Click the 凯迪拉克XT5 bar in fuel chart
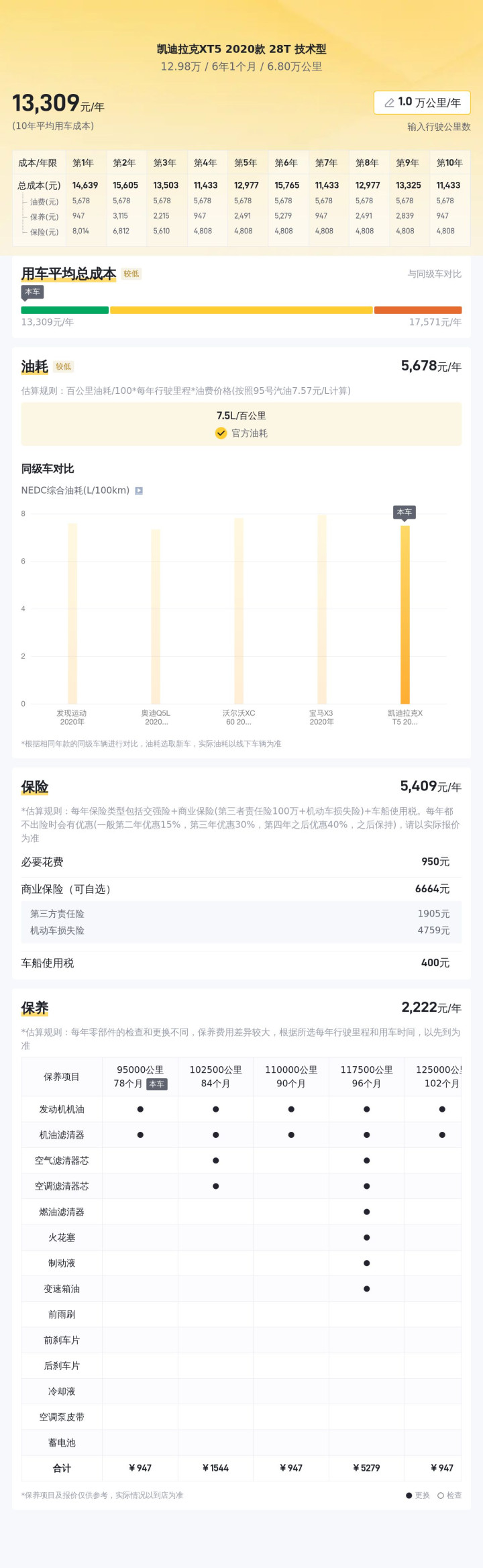This screenshot has height=1568, width=483. (405, 614)
